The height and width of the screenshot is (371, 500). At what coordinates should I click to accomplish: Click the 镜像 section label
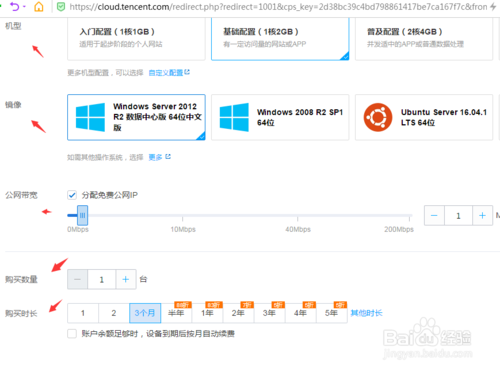click(x=13, y=105)
